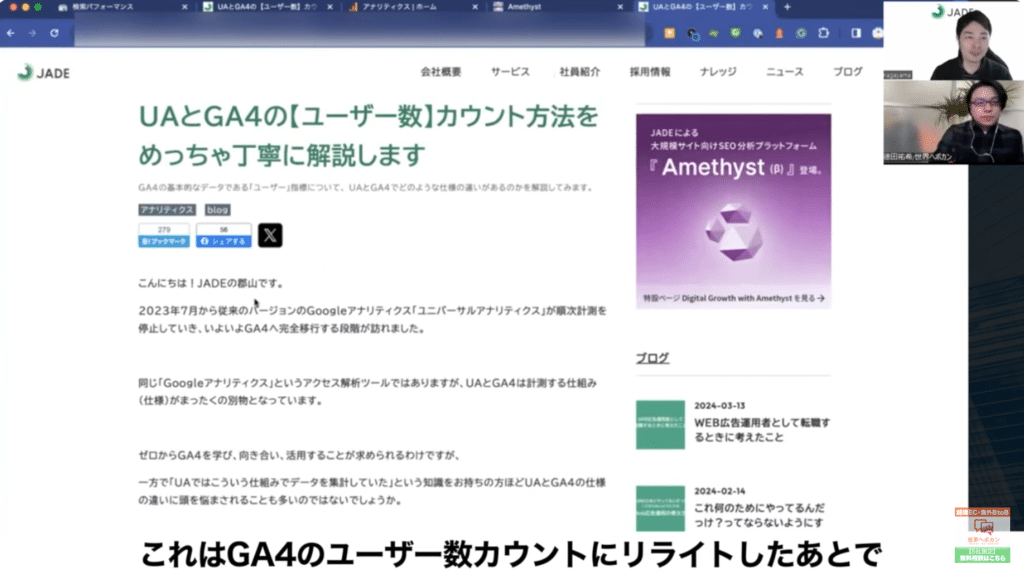Image resolution: width=1024 pixels, height=578 pixels.
Task: Click the 2024-02-14 date text
Action: coord(719,490)
